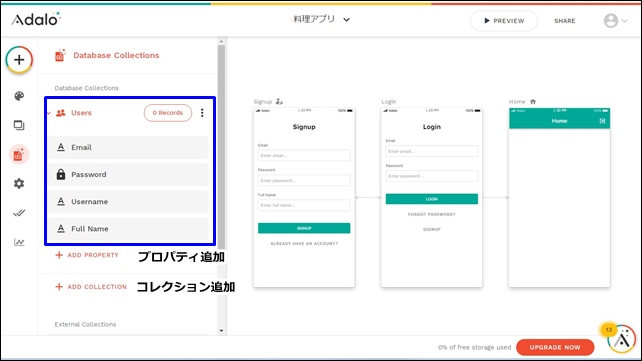The width and height of the screenshot is (642, 361).
Task: Click the External Collections section label
Action: pos(85,324)
